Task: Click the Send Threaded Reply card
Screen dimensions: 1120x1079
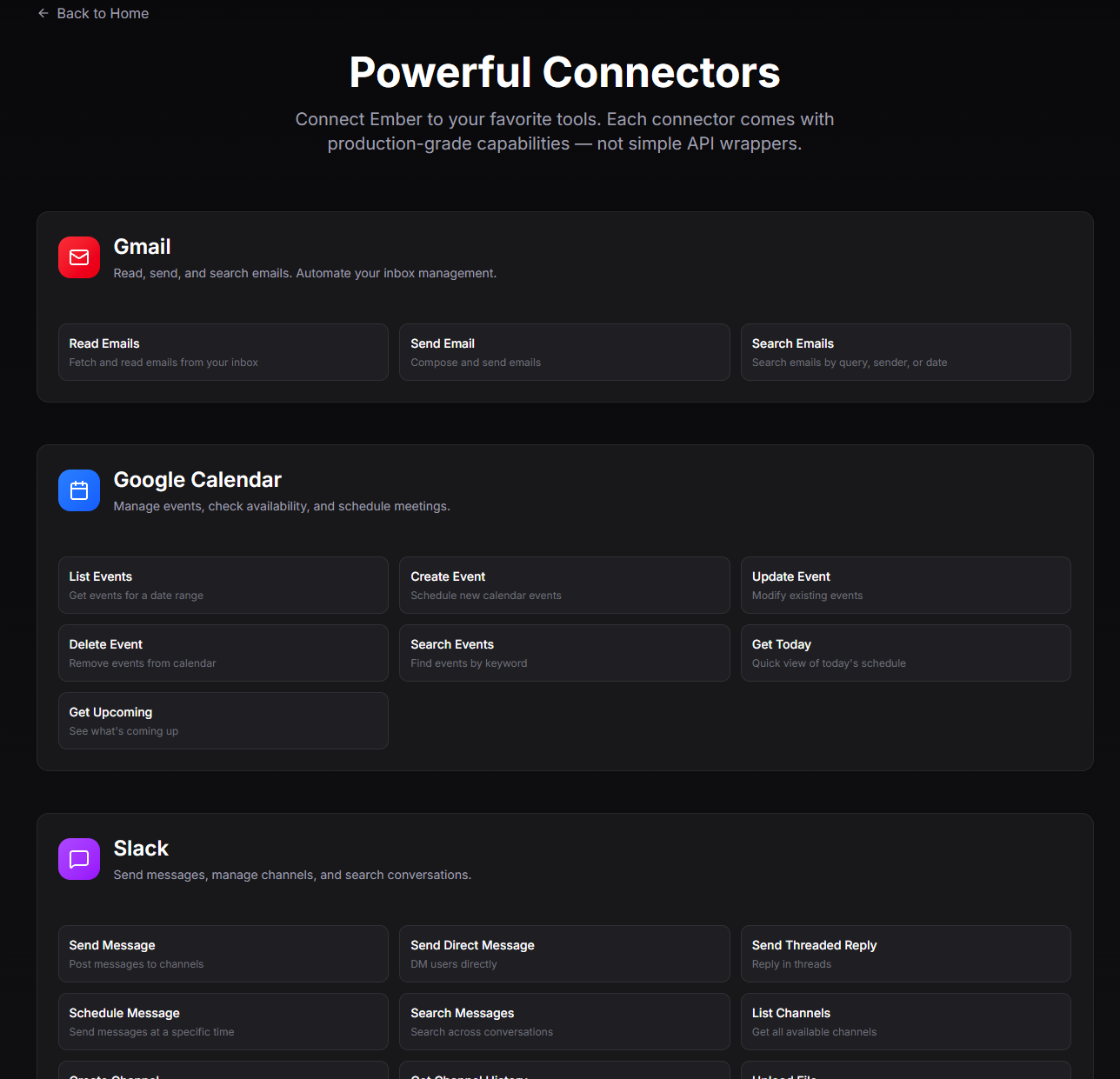Action: [906, 954]
